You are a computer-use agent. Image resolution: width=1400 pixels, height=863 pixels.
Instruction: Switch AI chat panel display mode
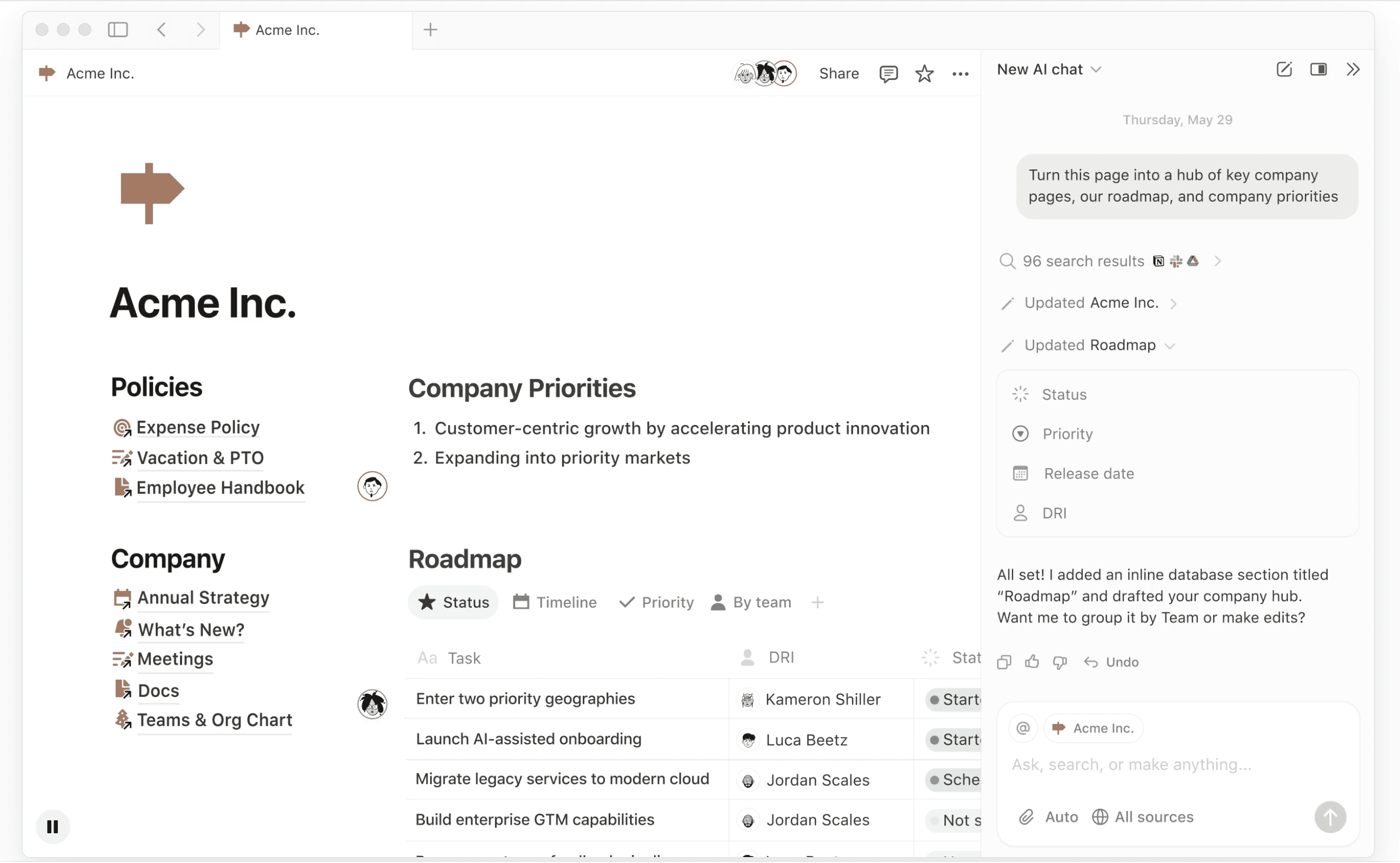(1318, 70)
